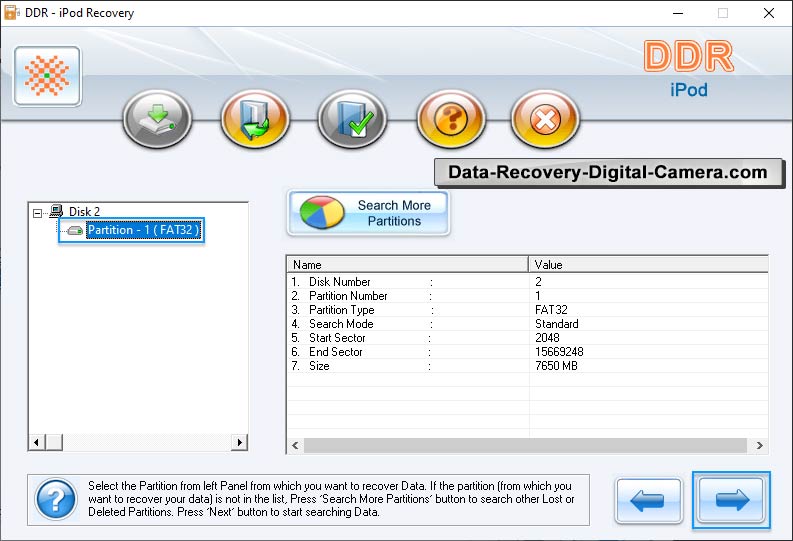Select Partition - 1 (FAT32) entry
The image size is (793, 541).
click(x=144, y=230)
